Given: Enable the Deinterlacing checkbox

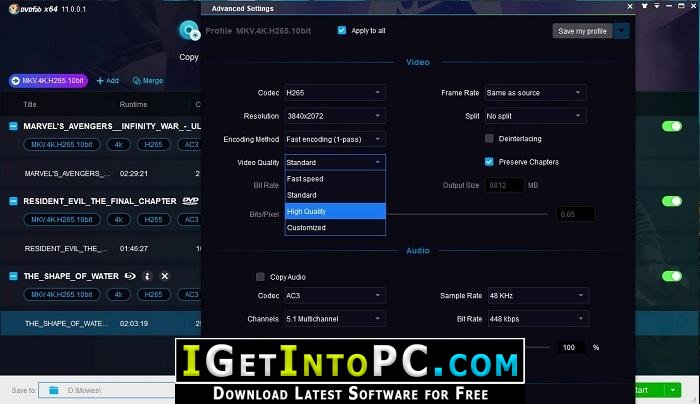Looking at the screenshot, I should (489, 138).
